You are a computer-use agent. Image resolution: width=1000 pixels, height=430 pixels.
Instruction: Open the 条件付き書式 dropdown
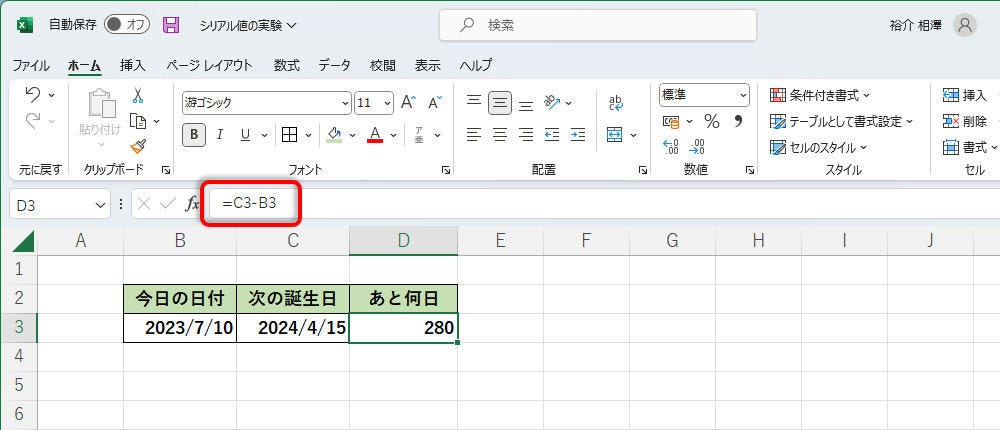pos(820,95)
